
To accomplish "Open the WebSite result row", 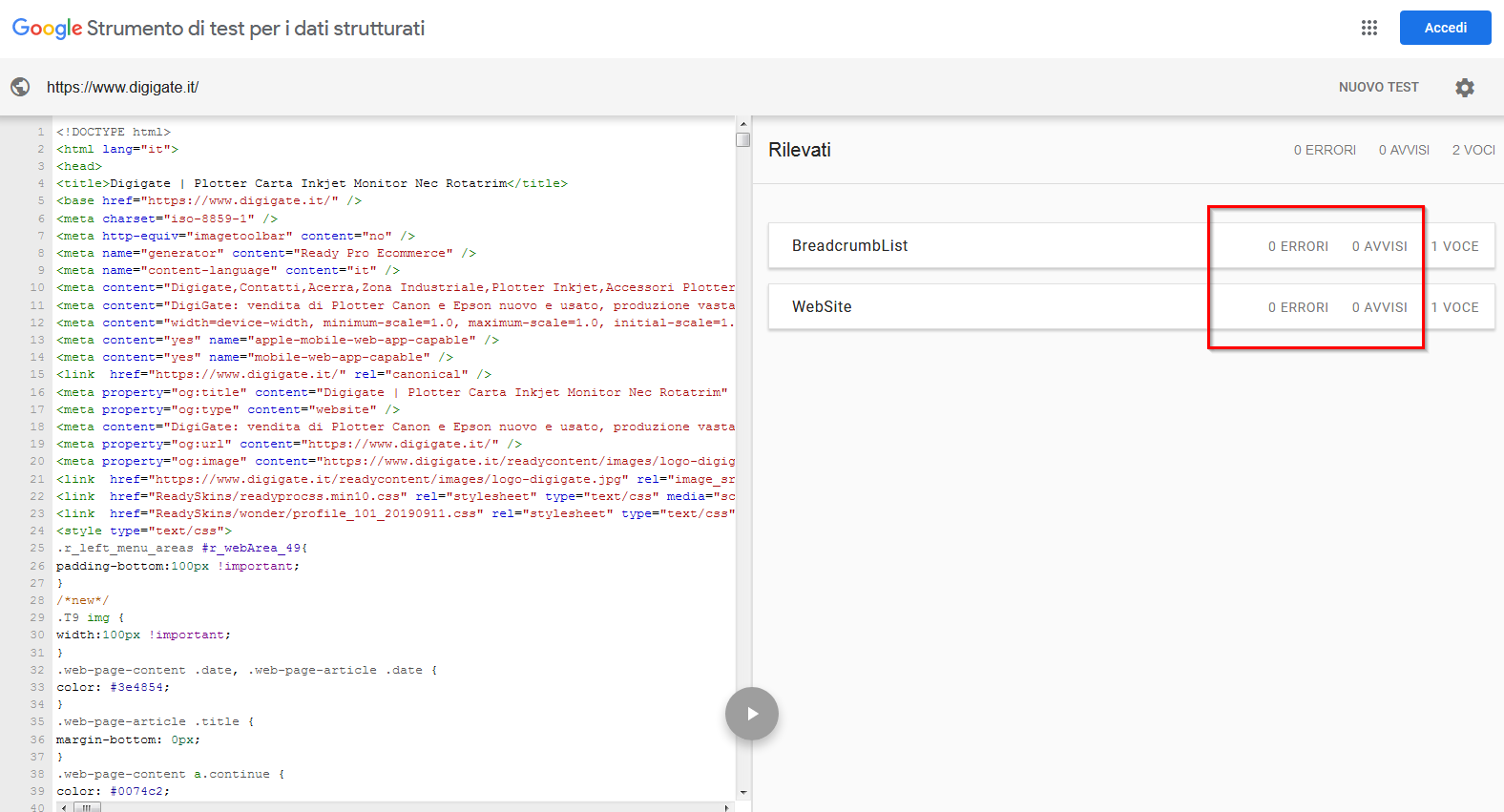I will 1132,307.
